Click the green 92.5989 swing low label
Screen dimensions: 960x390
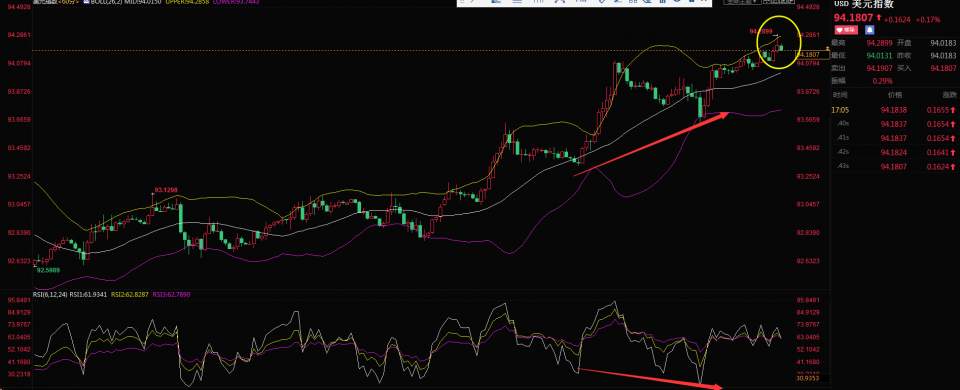coord(47,269)
